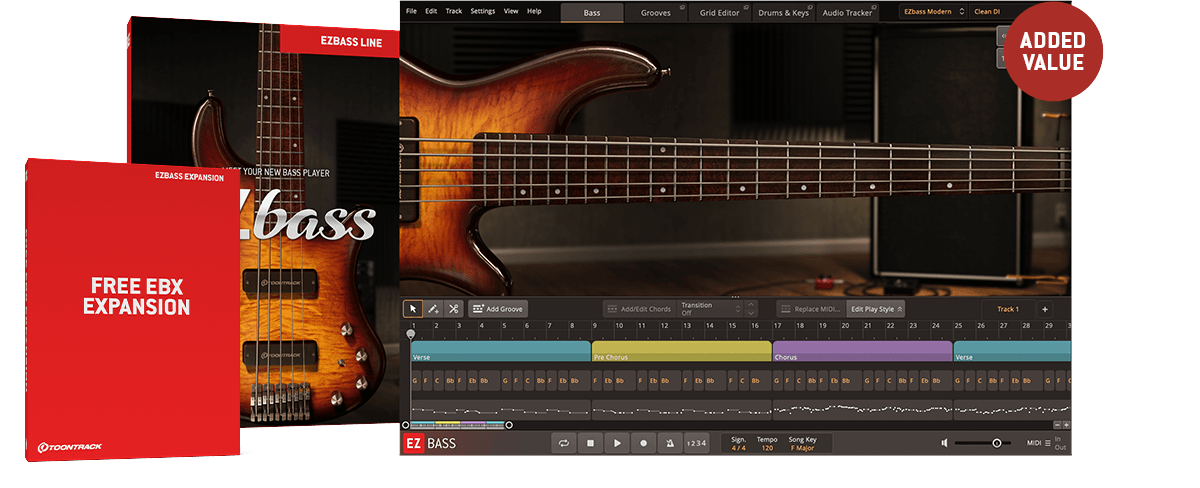The width and height of the screenshot is (1200, 488).
Task: Click bar 9 on the timeline ruler
Action: [595, 325]
